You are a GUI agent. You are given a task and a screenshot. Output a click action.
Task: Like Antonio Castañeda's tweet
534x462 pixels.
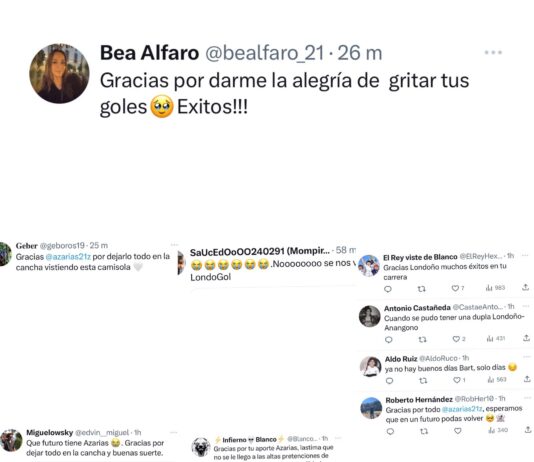(x=456, y=339)
